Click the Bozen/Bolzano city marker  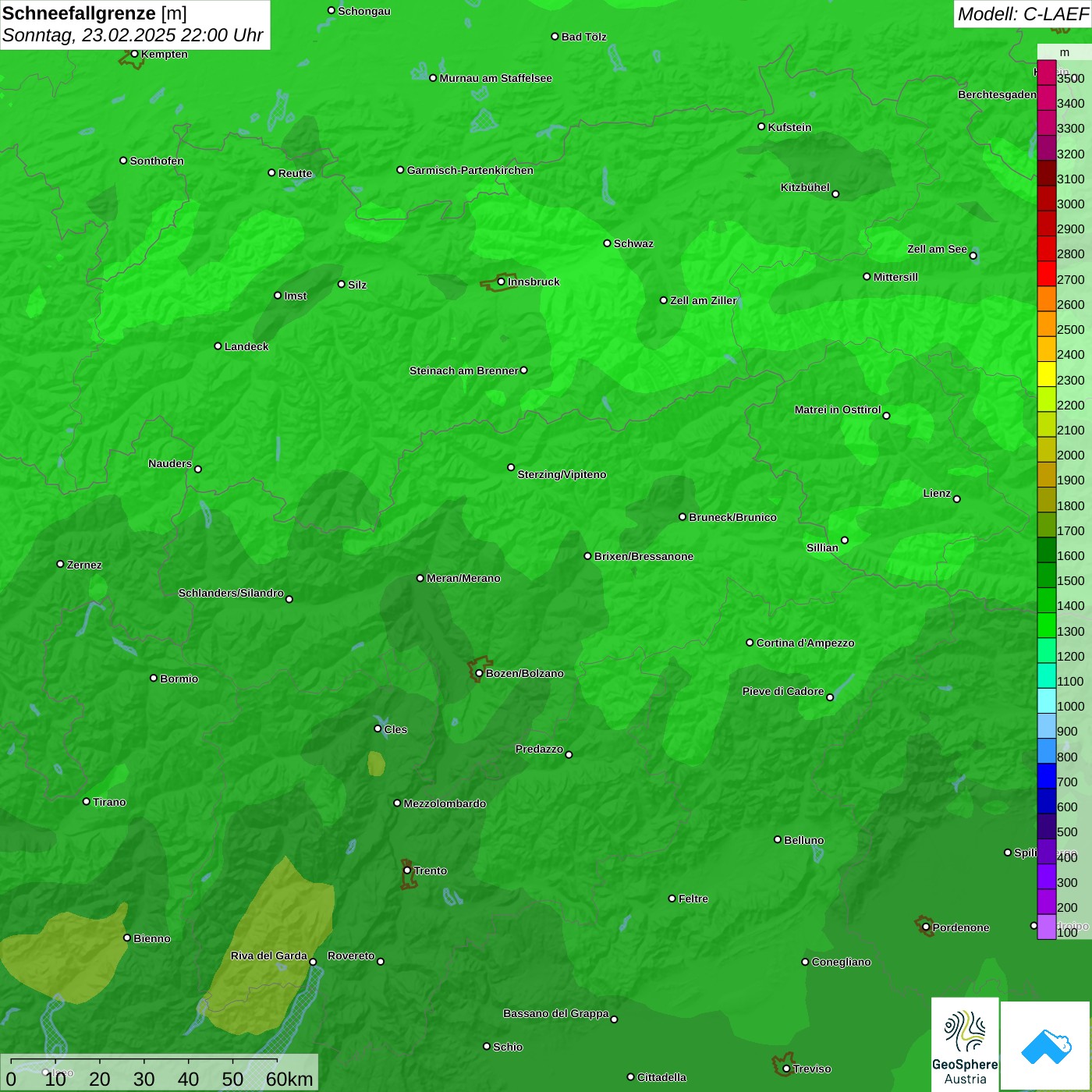(479, 673)
